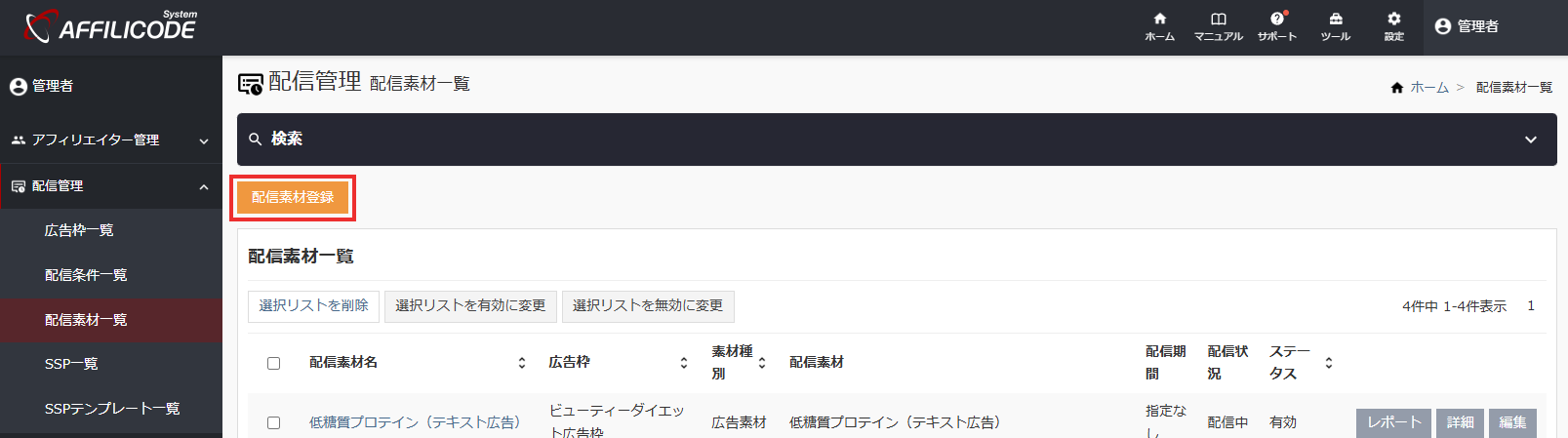The width and height of the screenshot is (1568, 438).
Task: Sort by 配信素材名 column arrows
Action: (522, 363)
